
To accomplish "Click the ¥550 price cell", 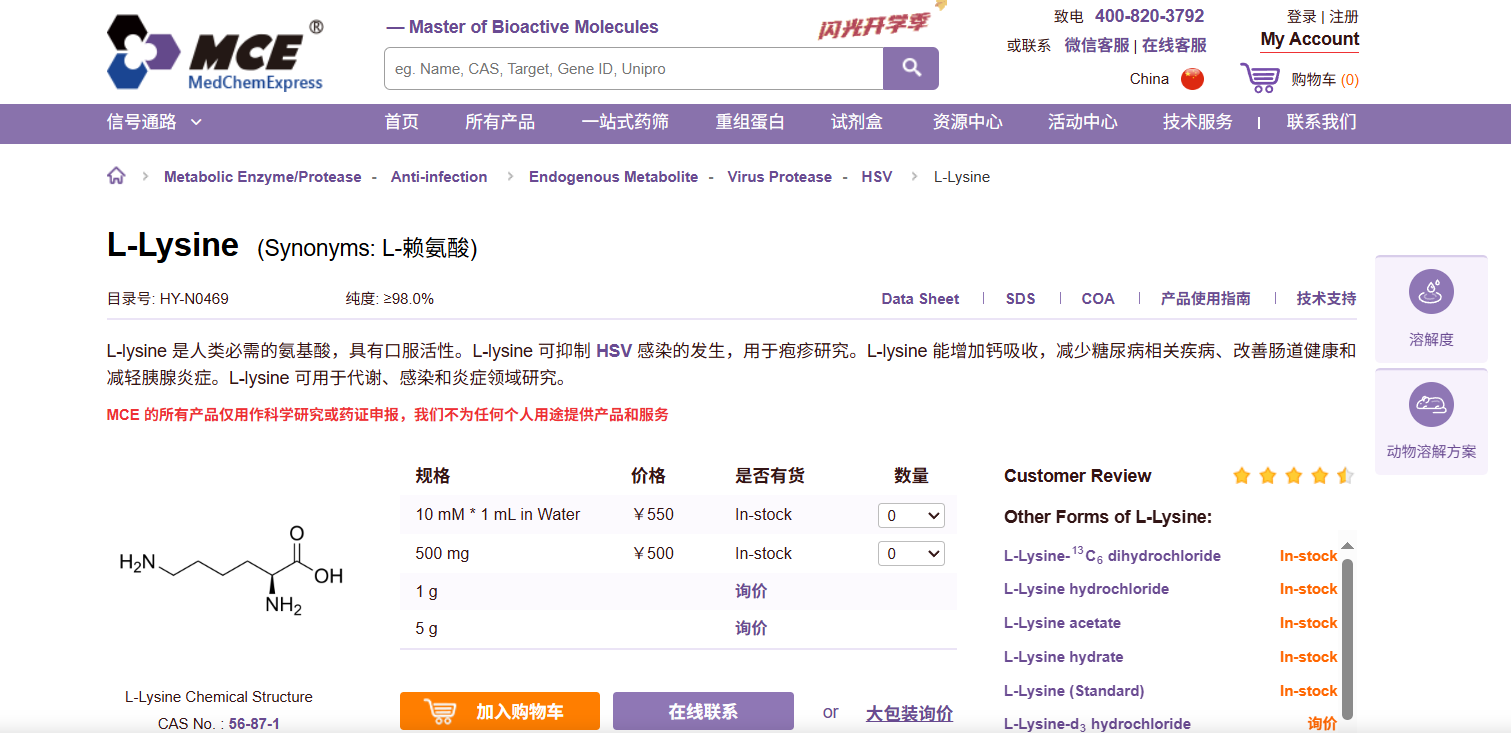I will (654, 515).
